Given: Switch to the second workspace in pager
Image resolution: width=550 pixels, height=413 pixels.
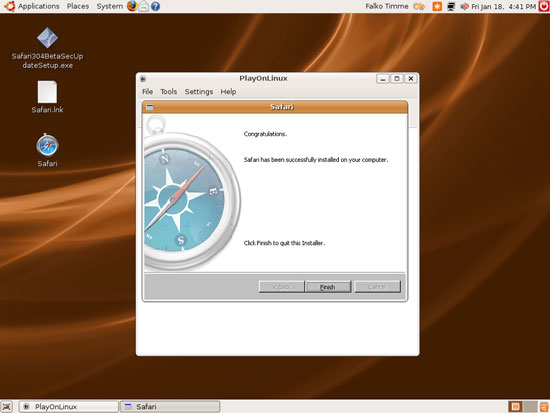Looking at the screenshot, I should (530, 407).
